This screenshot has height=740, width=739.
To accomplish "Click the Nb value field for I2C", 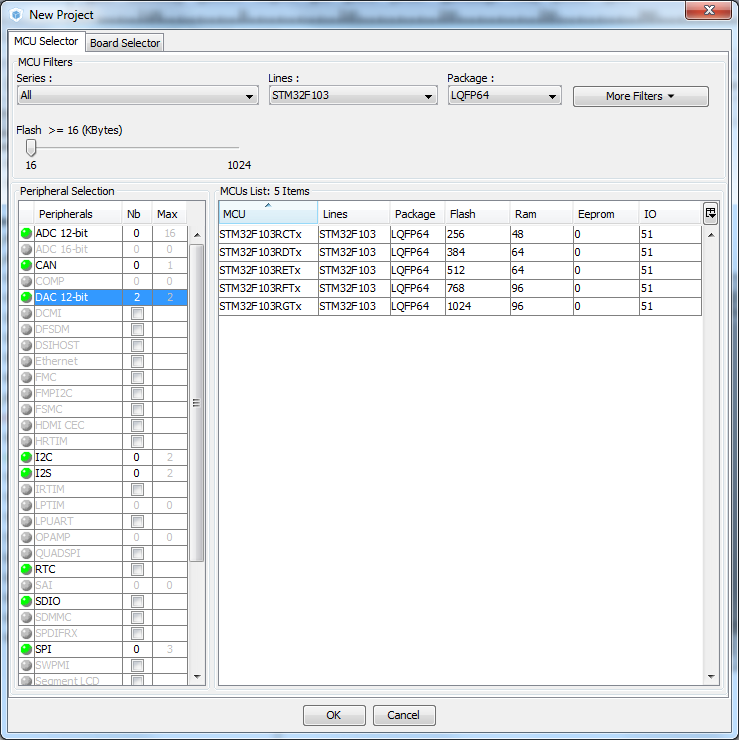I will point(137,457).
